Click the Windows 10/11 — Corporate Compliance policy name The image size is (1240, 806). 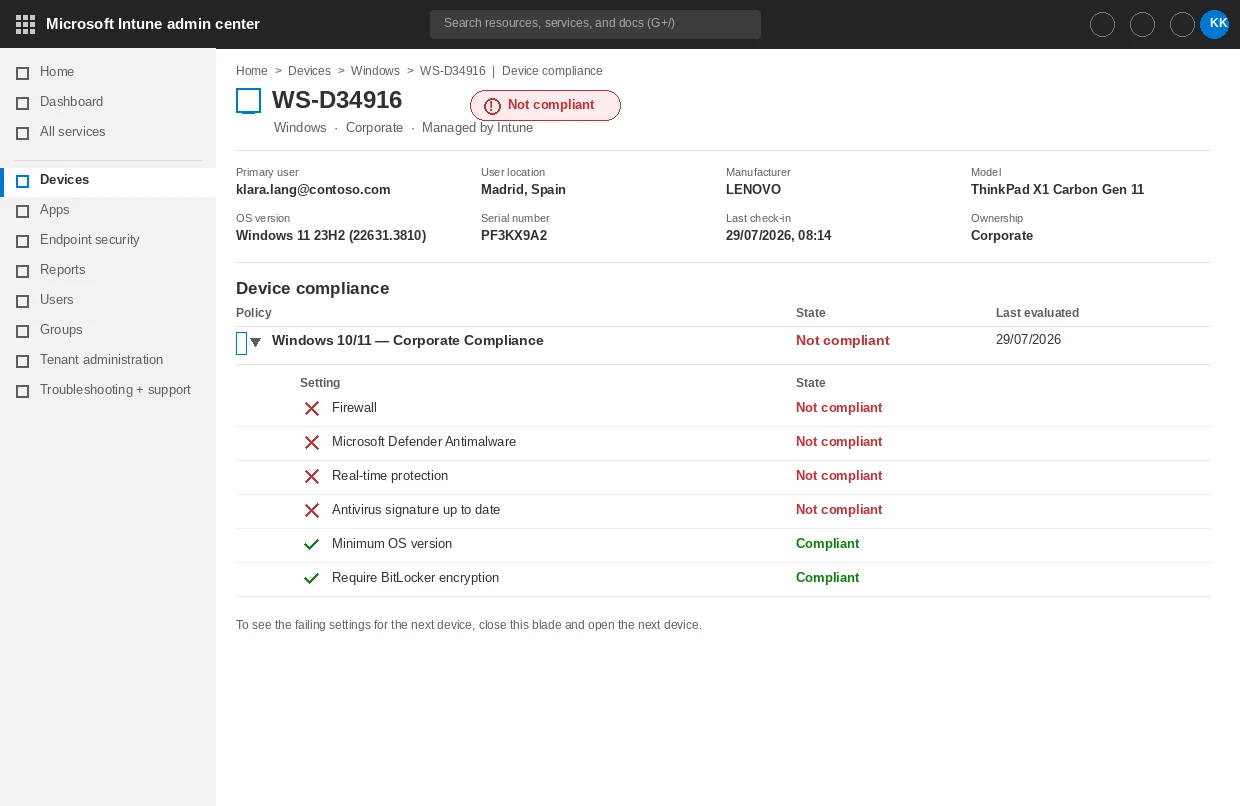click(408, 341)
